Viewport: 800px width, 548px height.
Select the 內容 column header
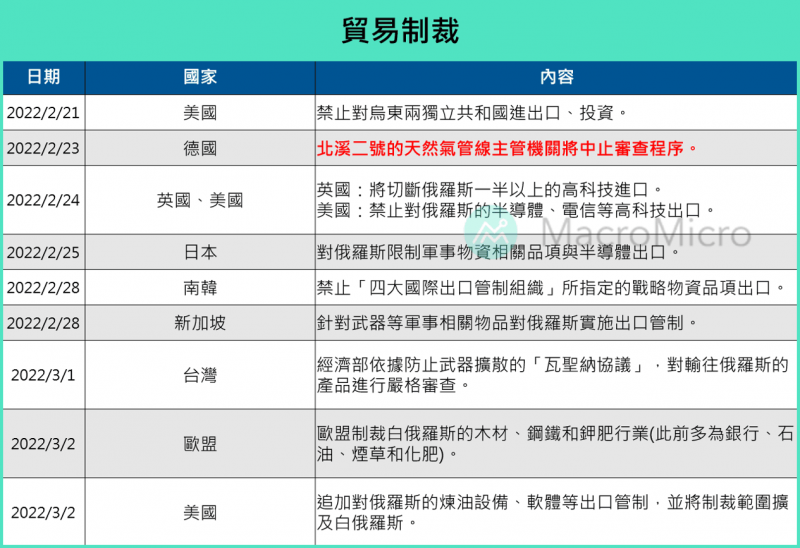click(x=556, y=77)
